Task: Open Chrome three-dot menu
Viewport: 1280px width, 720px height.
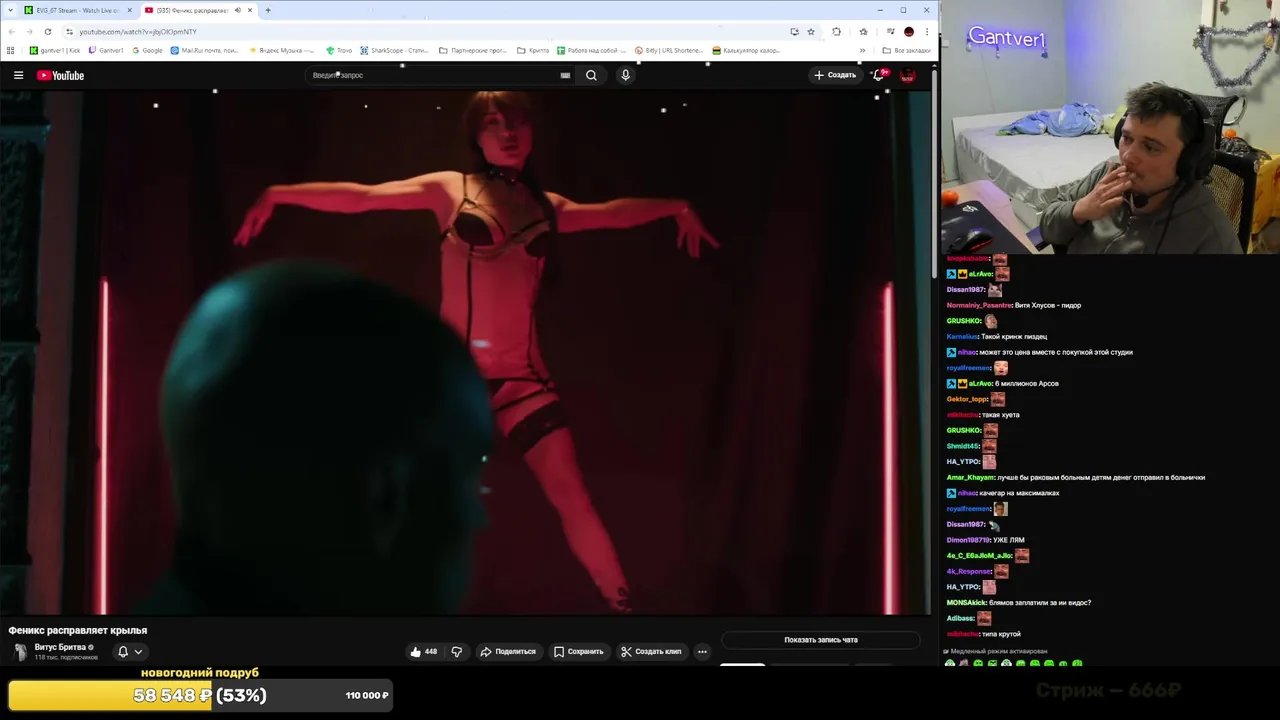Action: pos(926,31)
